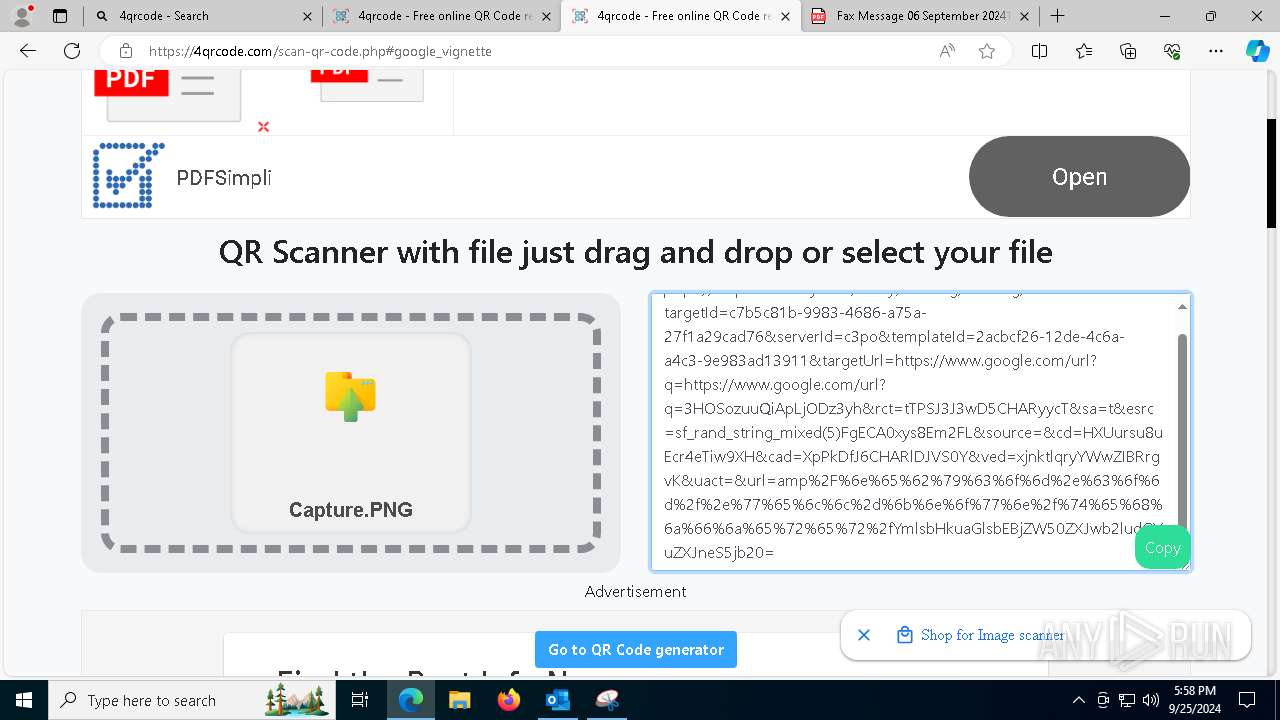Add this page to favorites

(987, 51)
